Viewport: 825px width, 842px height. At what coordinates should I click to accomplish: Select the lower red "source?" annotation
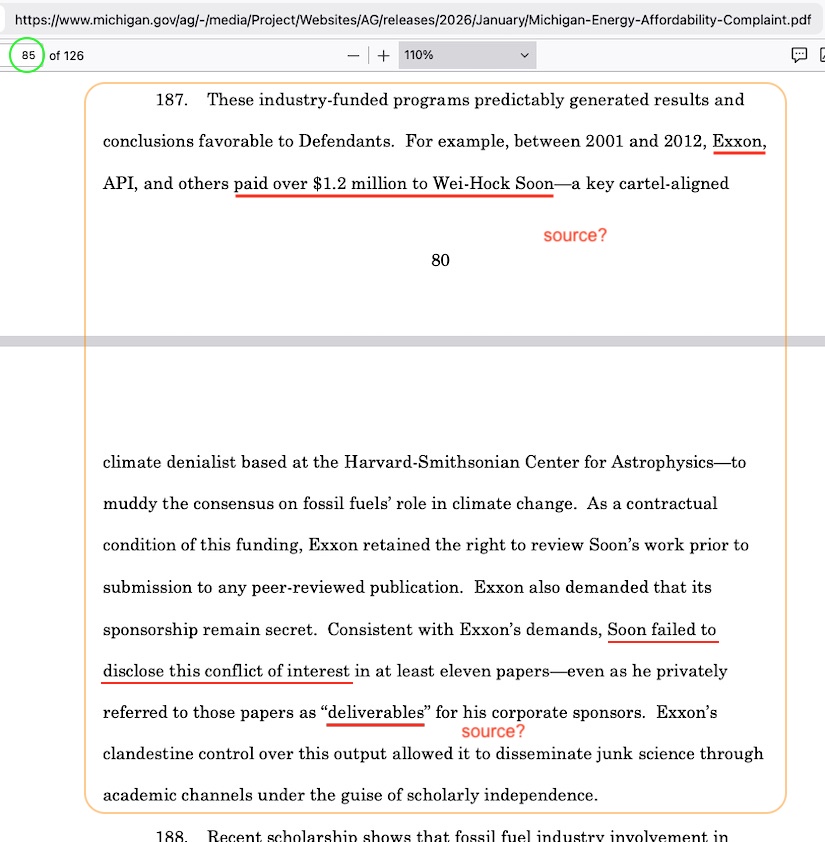coord(493,732)
